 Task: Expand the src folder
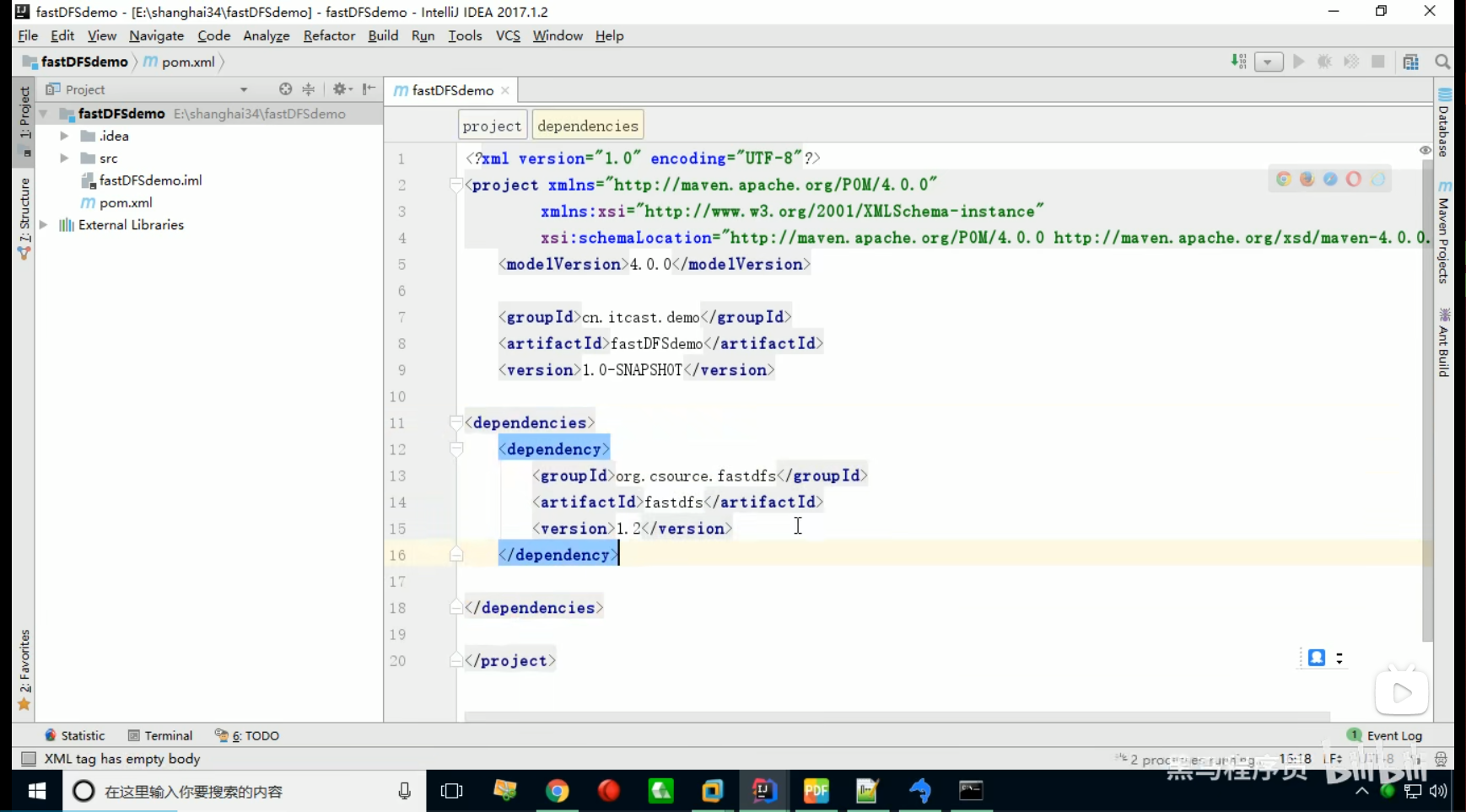click(64, 158)
